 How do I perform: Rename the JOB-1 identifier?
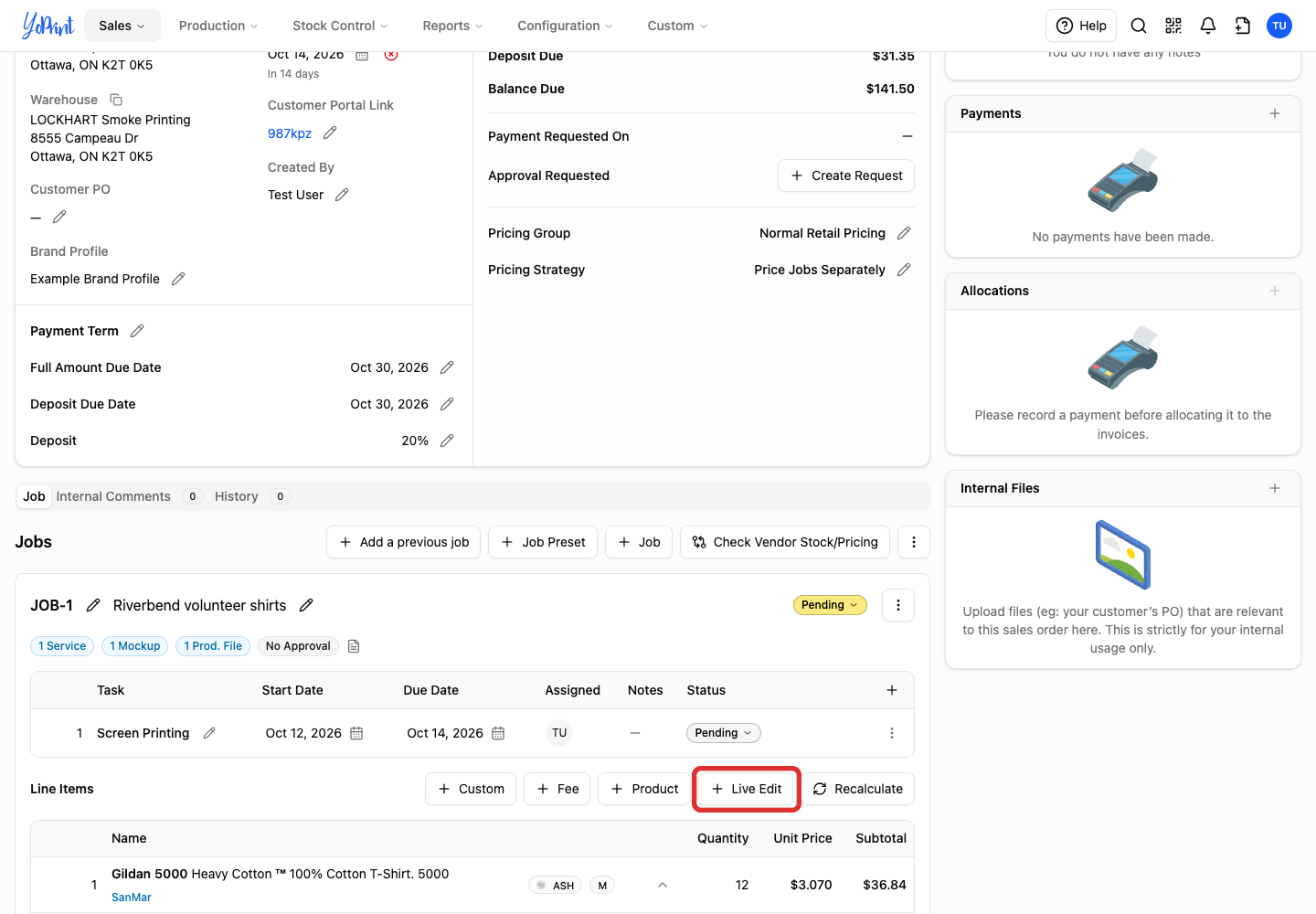tap(93, 605)
